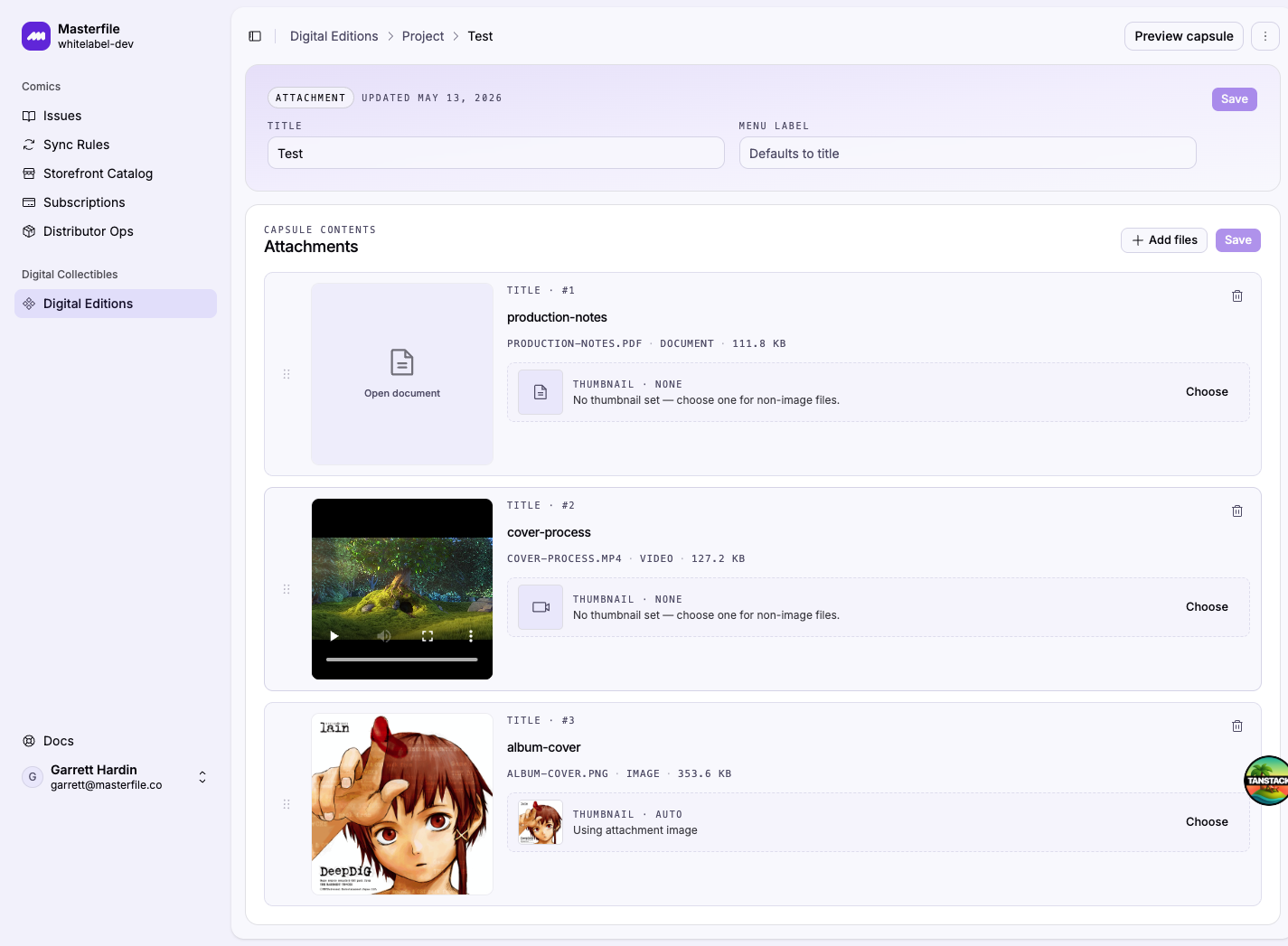Go to Project breadcrumb
Viewport: 1288px width, 946px height.
[423, 36]
